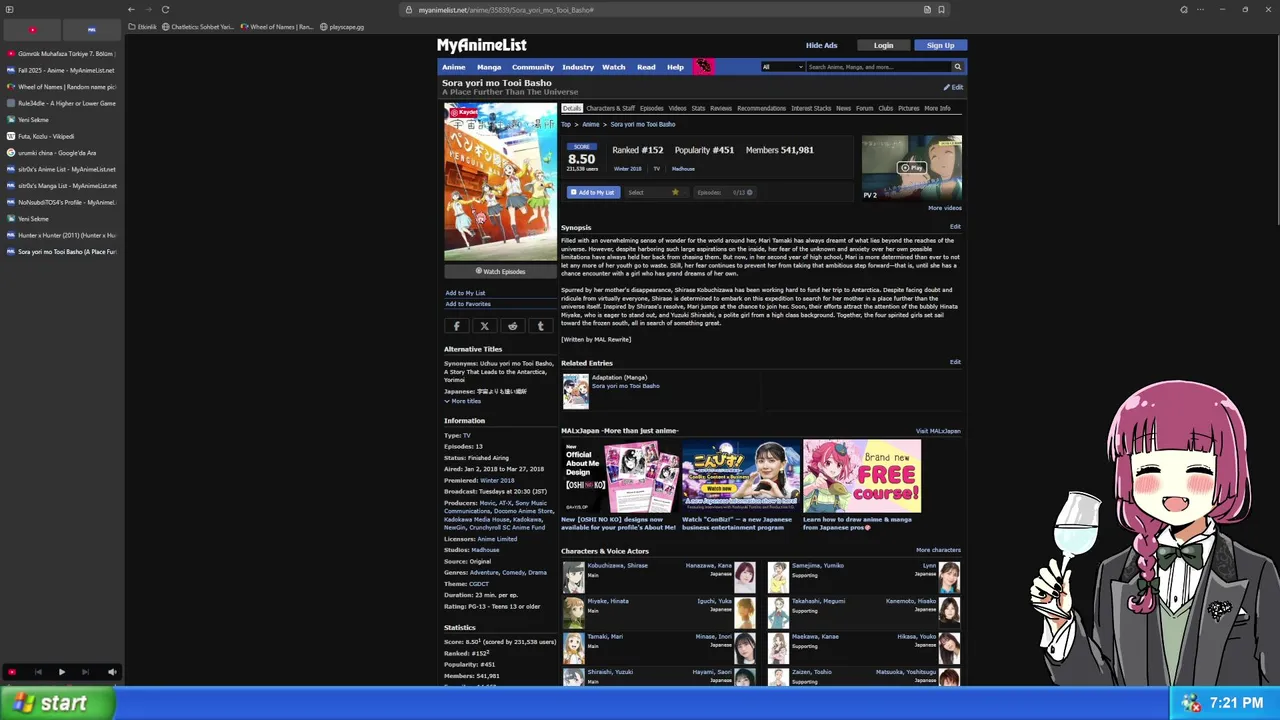Image resolution: width=1280 pixels, height=720 pixels.
Task: Open the pinned MAL tab tile
Action: (92, 30)
